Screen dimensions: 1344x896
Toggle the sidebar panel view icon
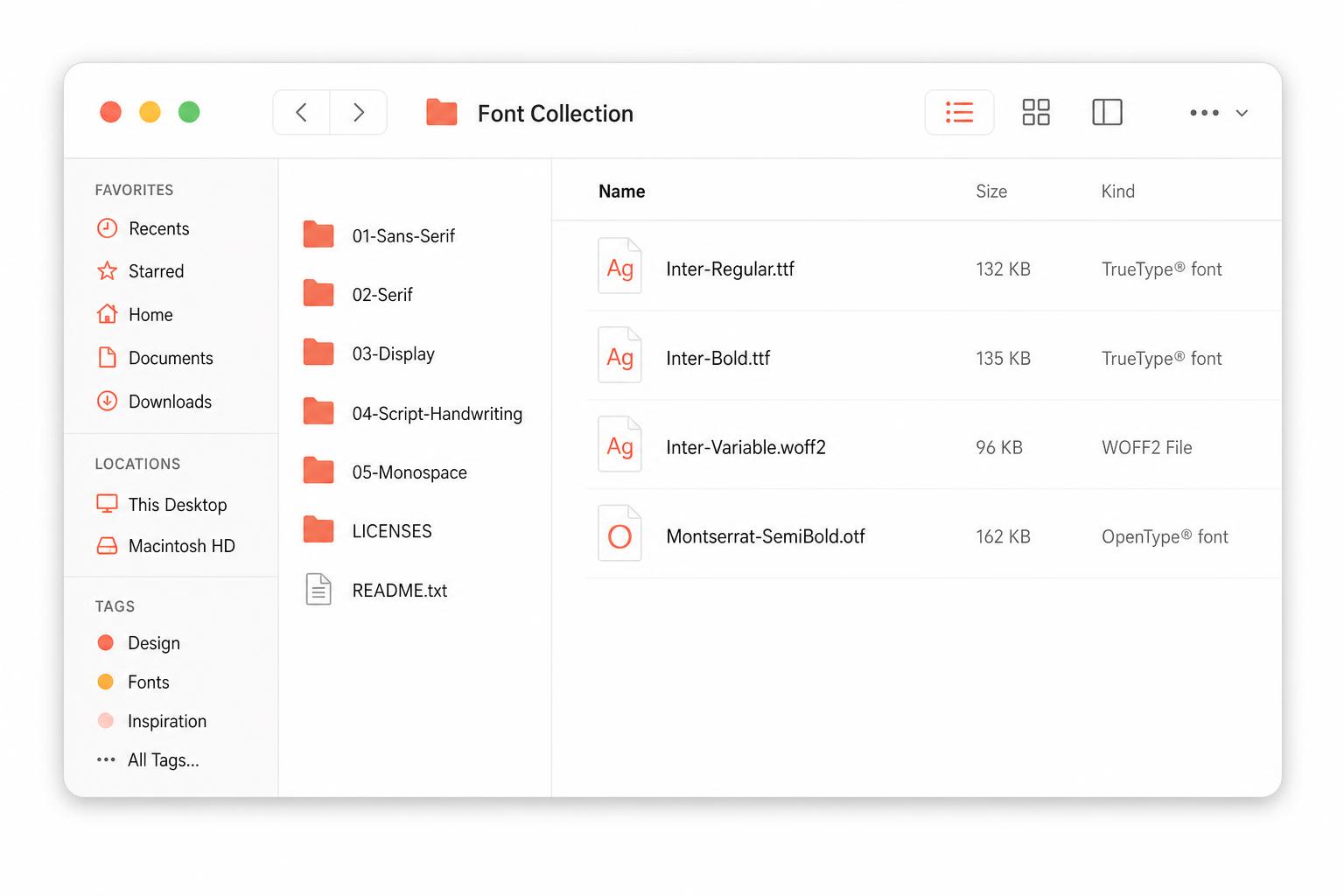pos(1107,112)
